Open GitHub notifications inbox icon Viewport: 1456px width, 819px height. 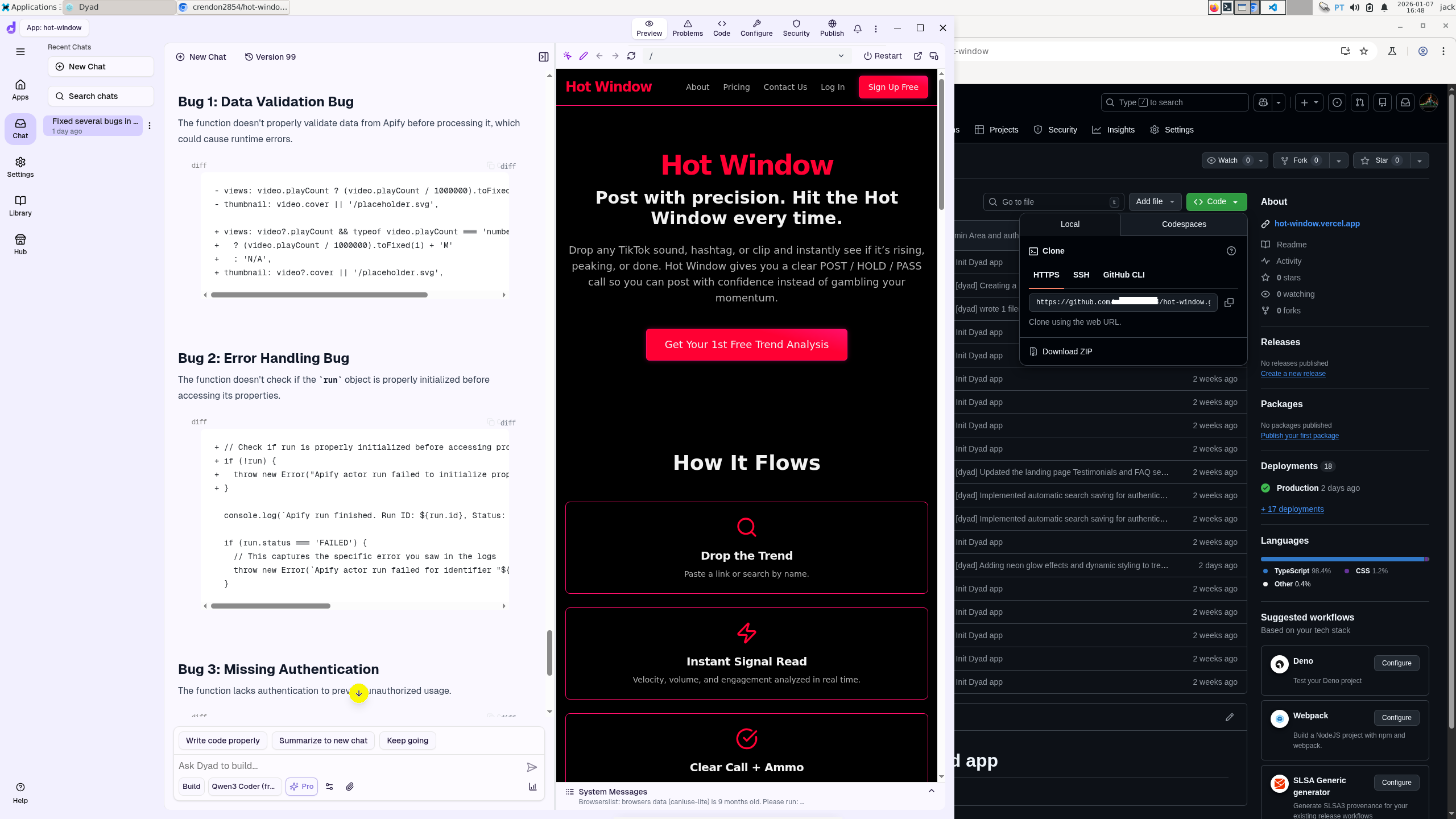click(x=1405, y=102)
